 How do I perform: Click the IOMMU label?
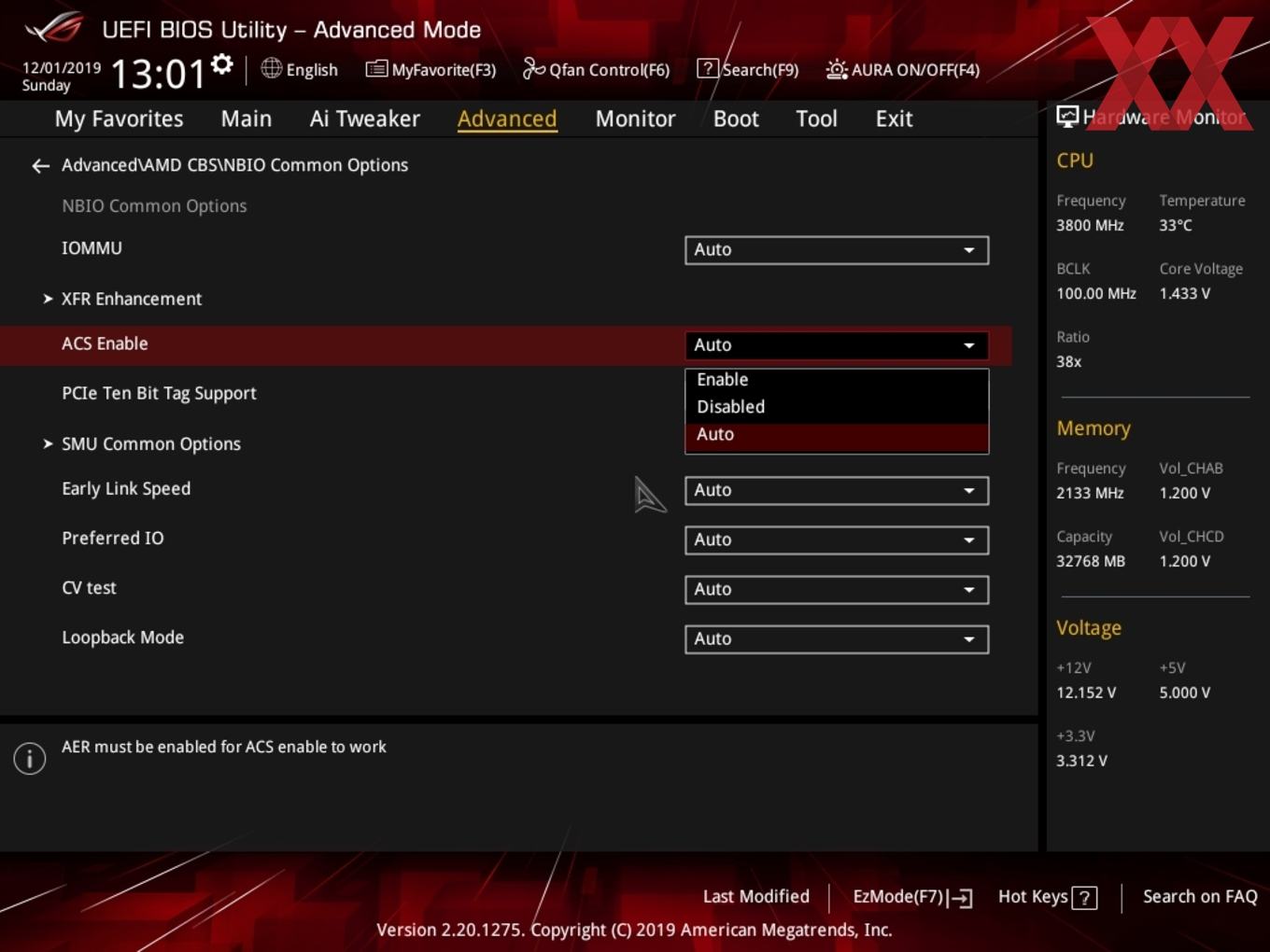coord(92,249)
